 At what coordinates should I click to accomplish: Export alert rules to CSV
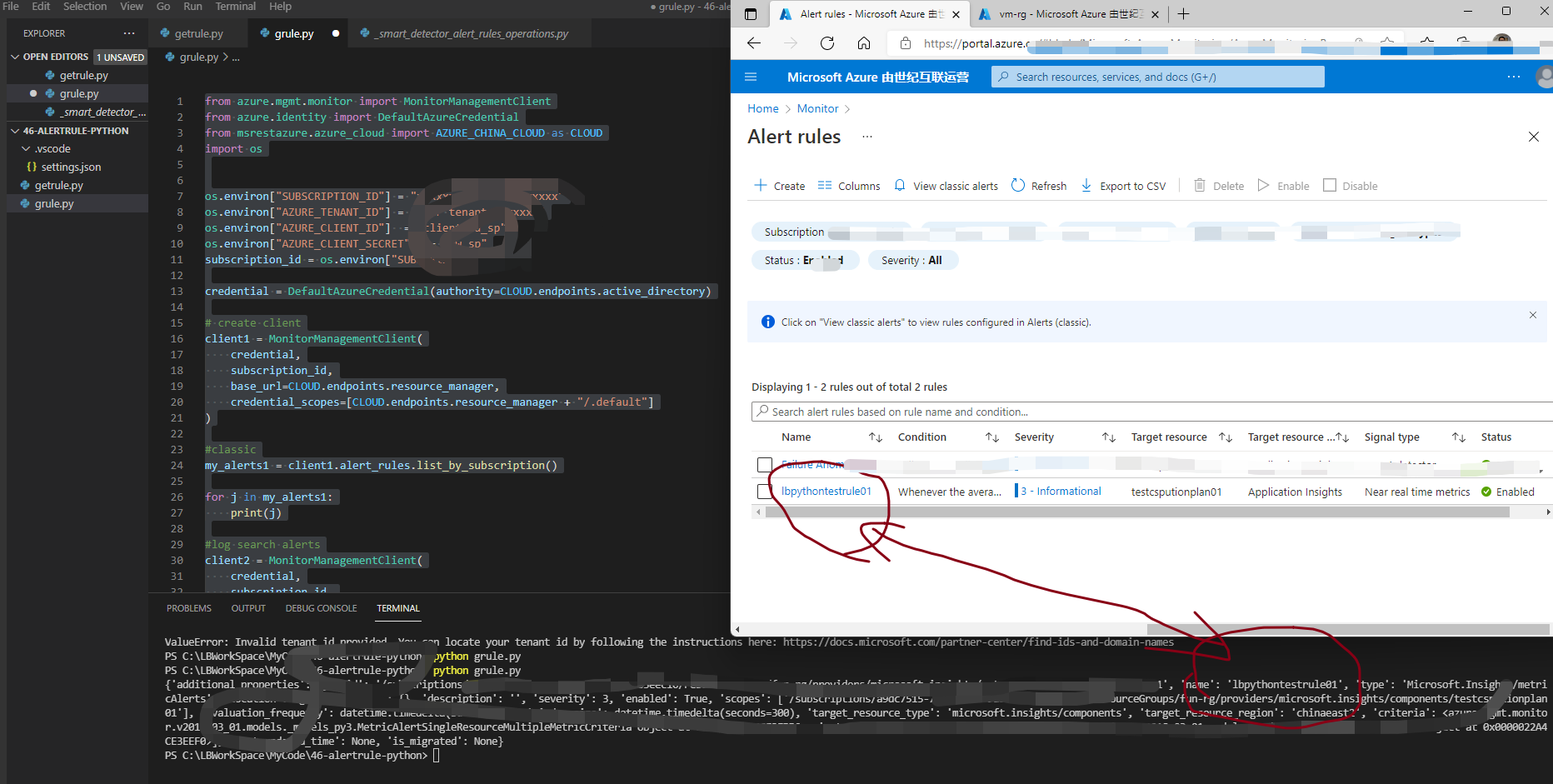click(1123, 186)
